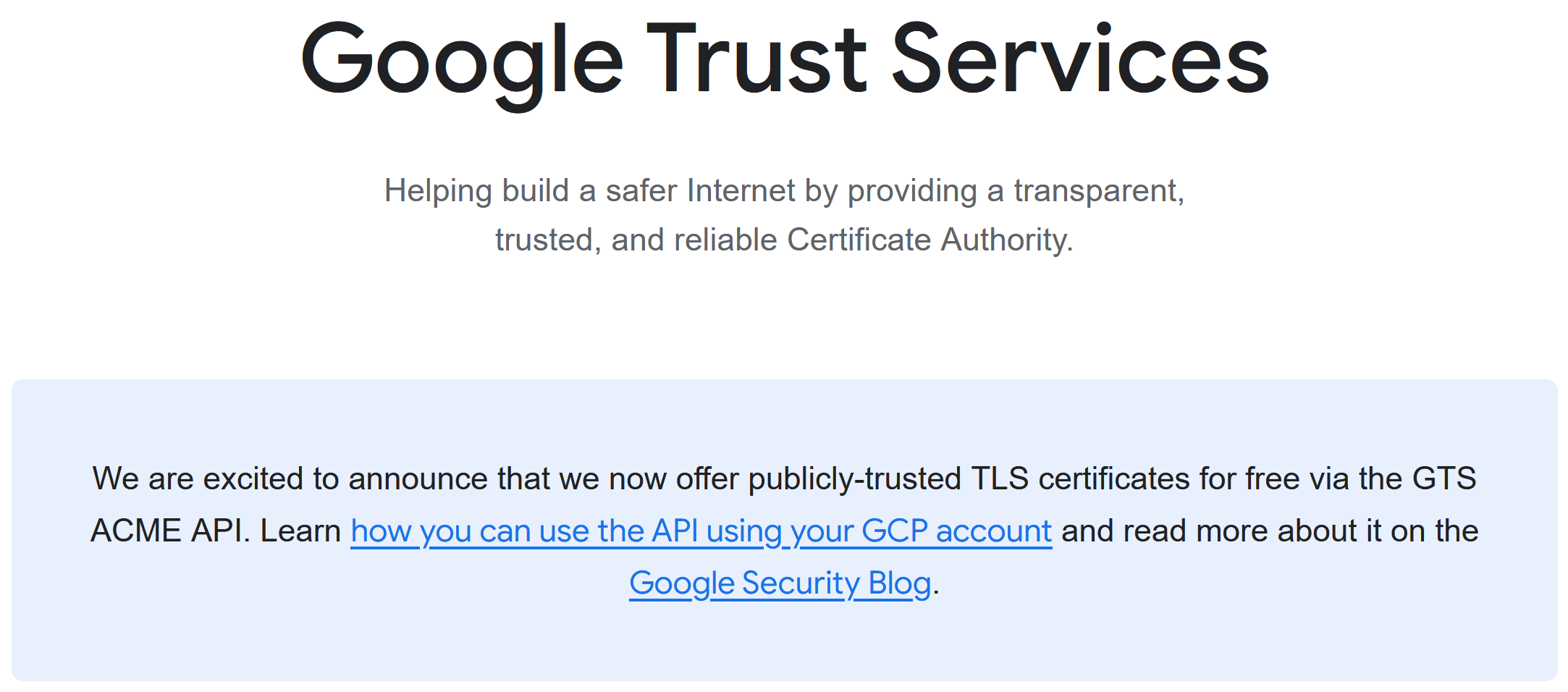Viewport: 1568px width, 692px height.
Task: Select the word 'Trust' in the main heading
Action: (756, 59)
